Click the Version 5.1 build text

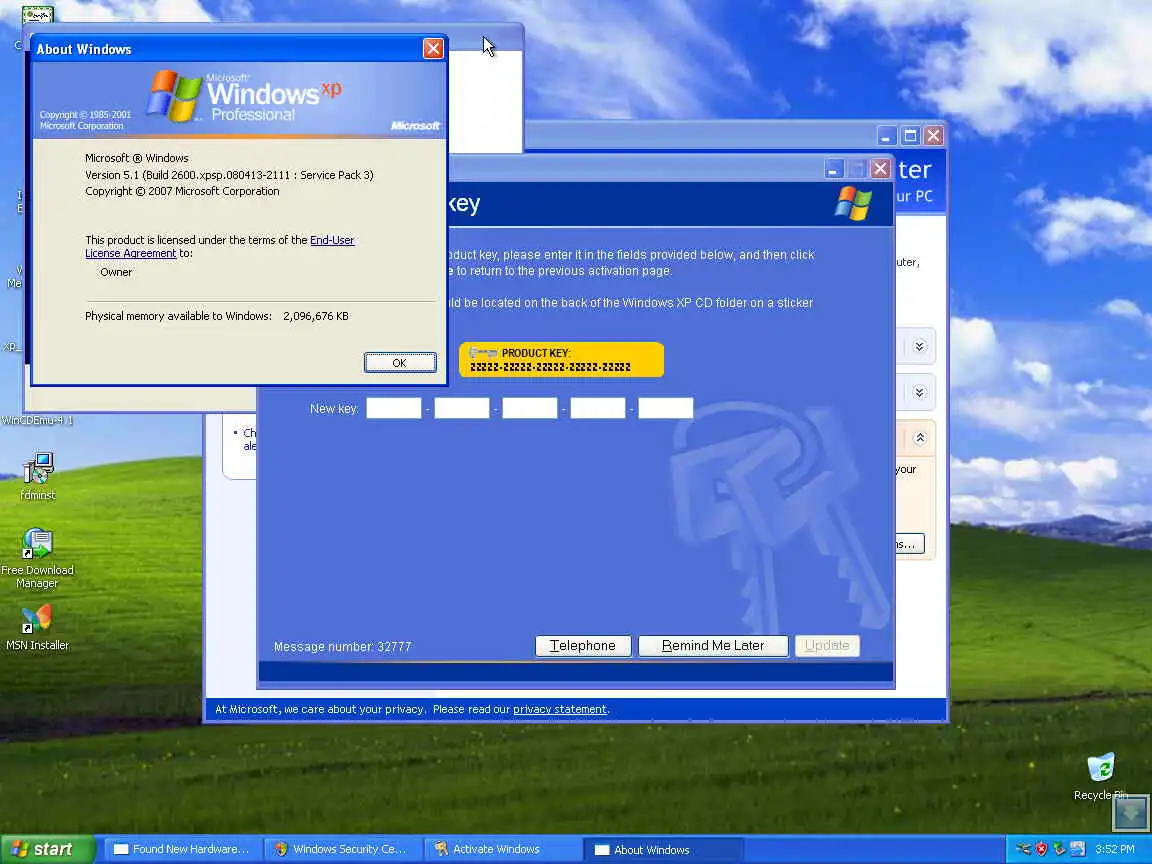(229, 175)
